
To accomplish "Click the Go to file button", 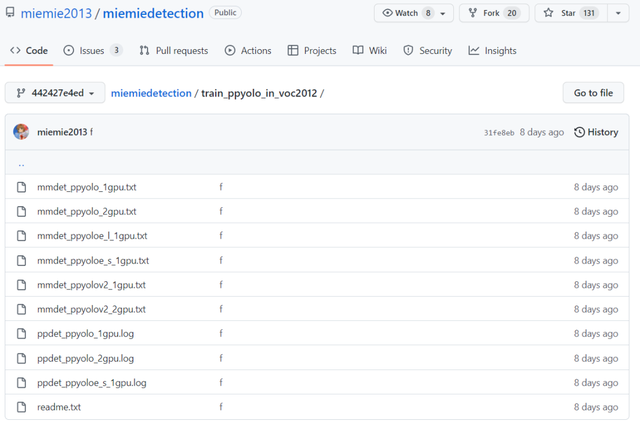I will [593, 93].
